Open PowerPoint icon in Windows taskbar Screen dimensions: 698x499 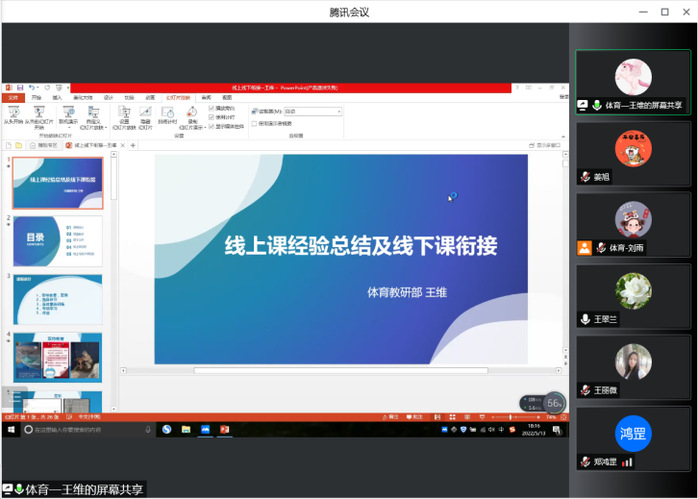[225, 429]
